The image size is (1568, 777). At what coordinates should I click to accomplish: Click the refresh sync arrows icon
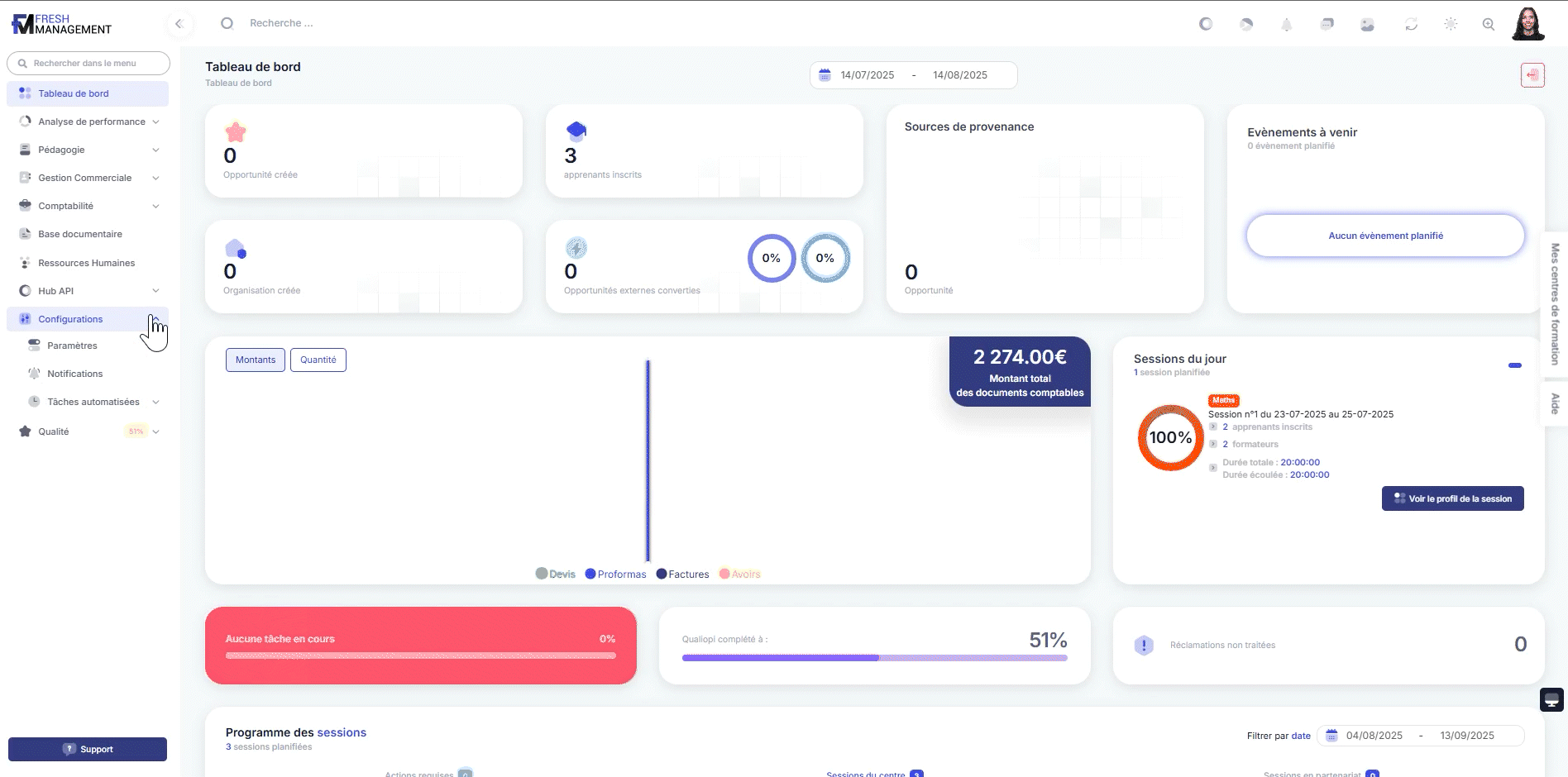1411,25
